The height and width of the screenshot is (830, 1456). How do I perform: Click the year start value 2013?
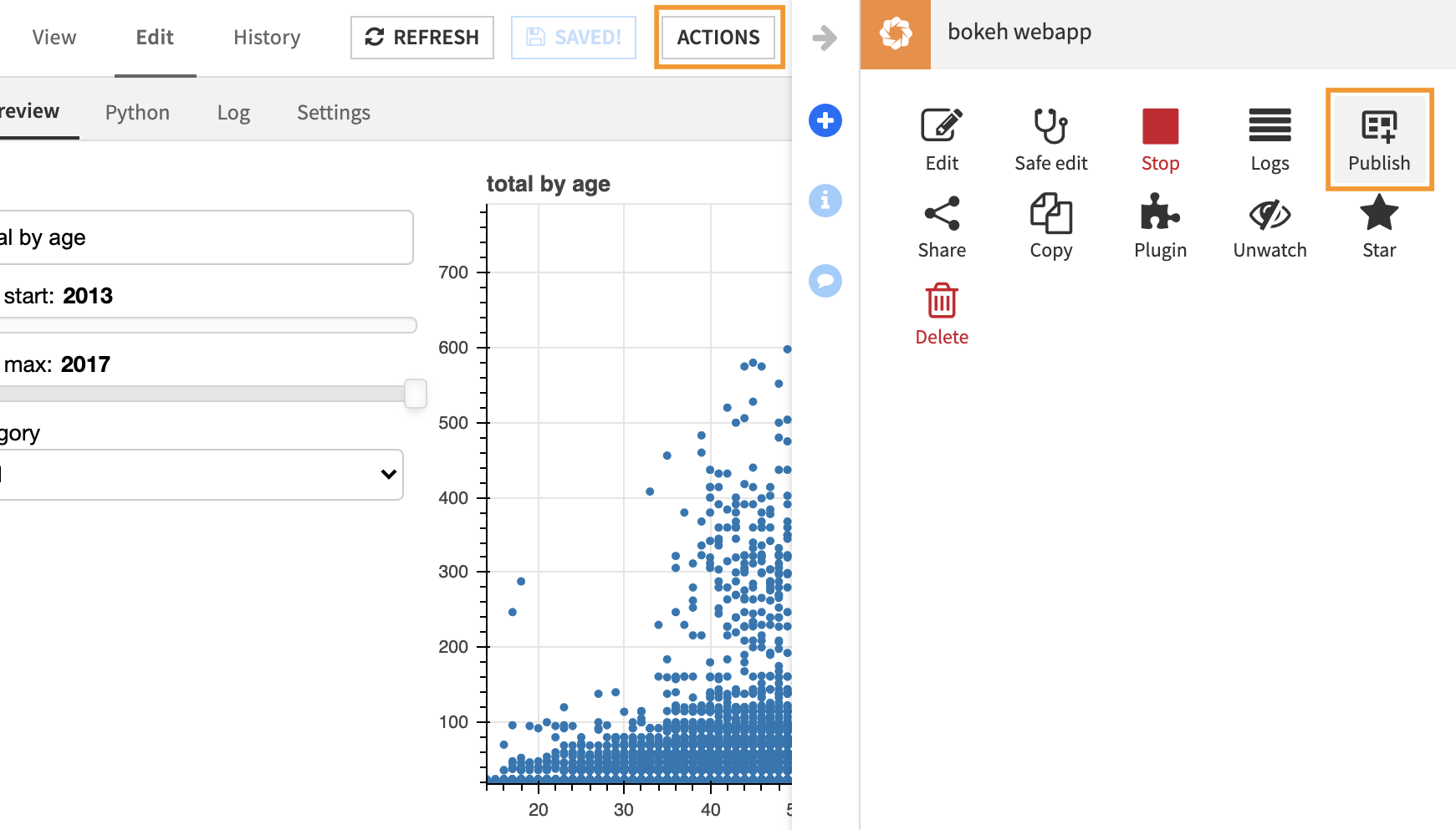[88, 296]
